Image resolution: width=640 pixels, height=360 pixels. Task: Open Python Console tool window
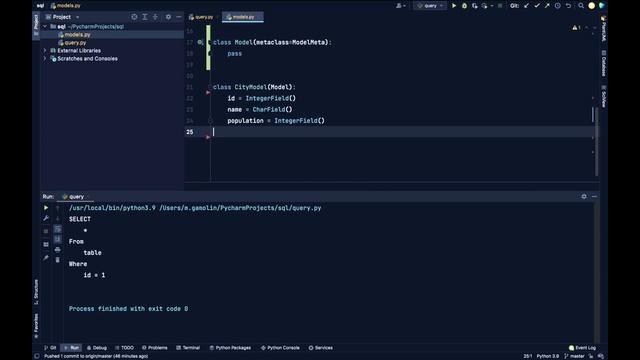coord(280,348)
